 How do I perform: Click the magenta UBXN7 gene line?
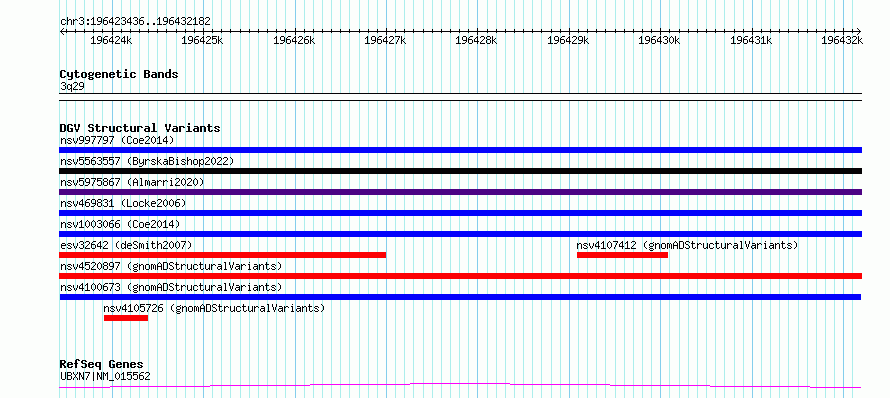(460, 386)
